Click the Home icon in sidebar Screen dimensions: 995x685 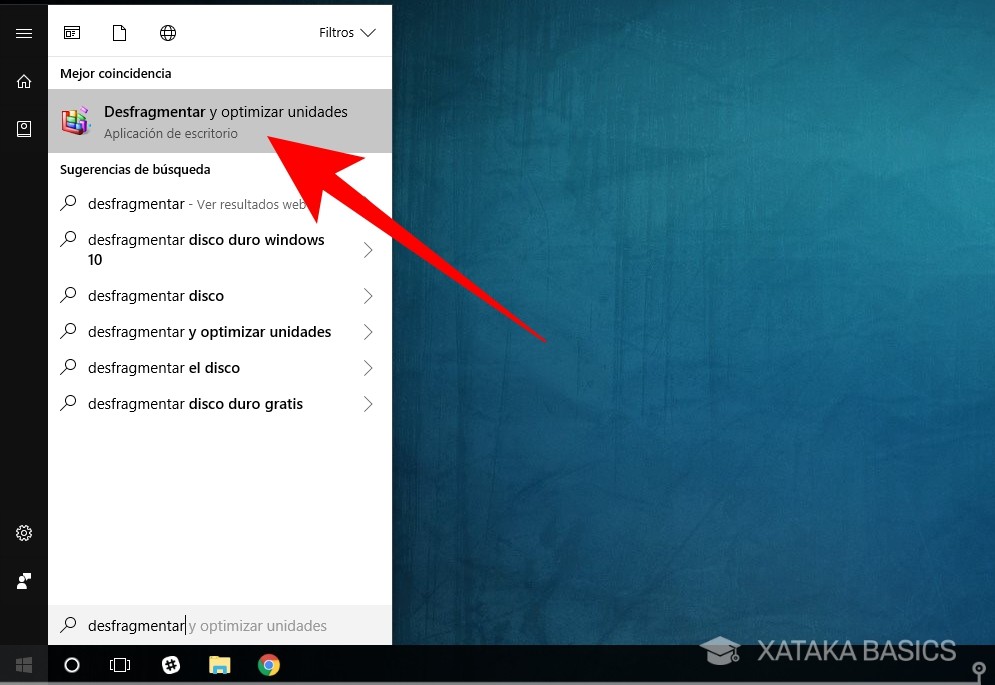point(24,81)
